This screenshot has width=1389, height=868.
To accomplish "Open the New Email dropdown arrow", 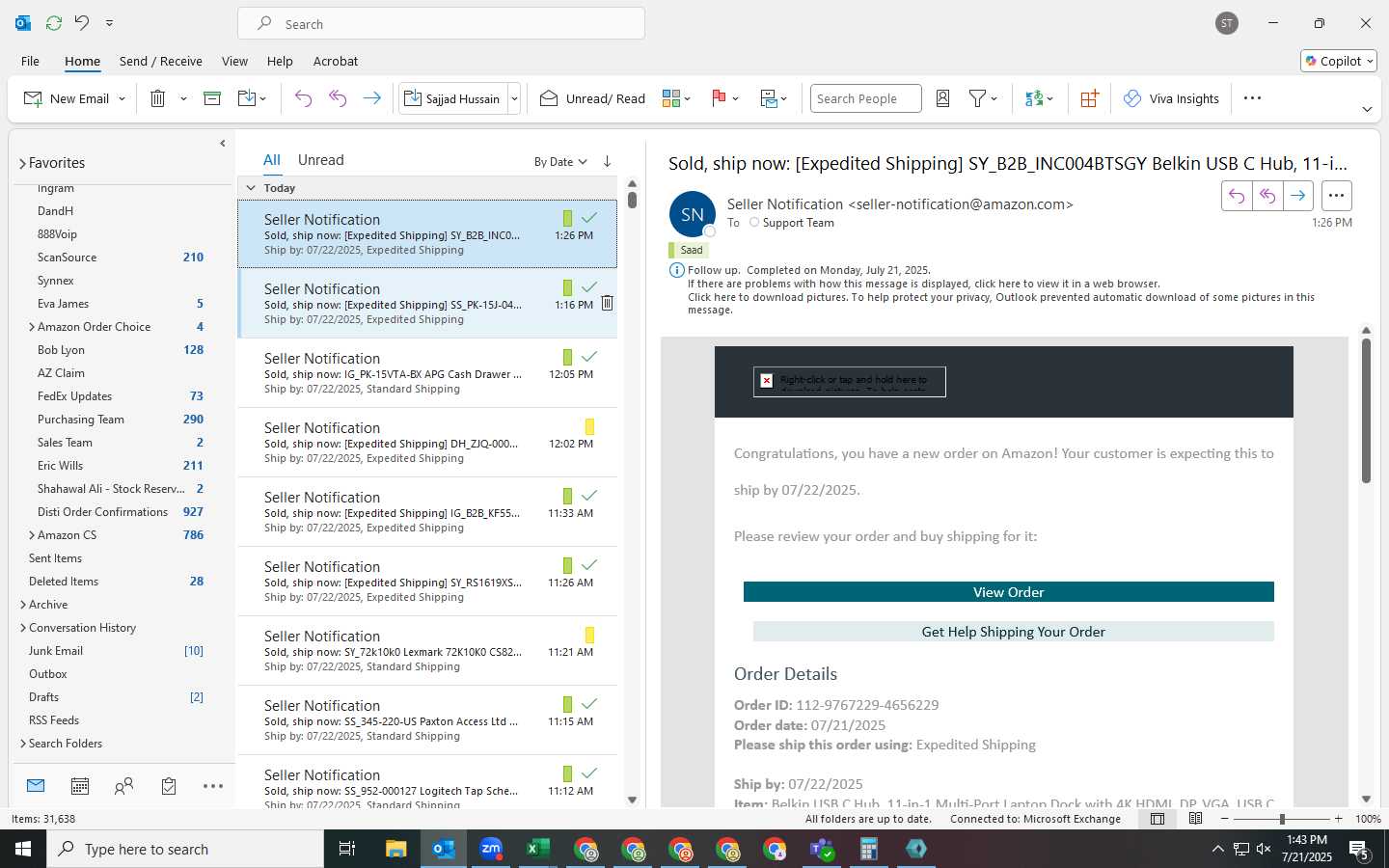I will (x=122, y=98).
